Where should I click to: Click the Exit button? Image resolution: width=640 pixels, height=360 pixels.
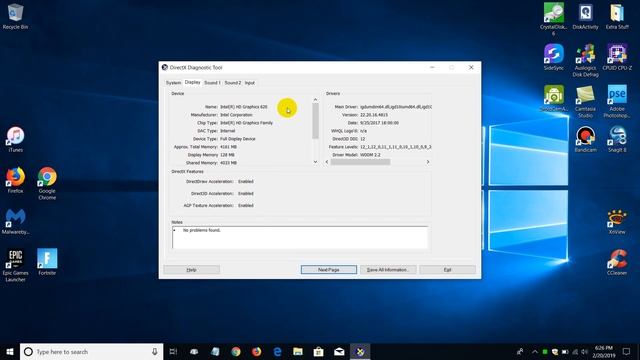click(447, 270)
